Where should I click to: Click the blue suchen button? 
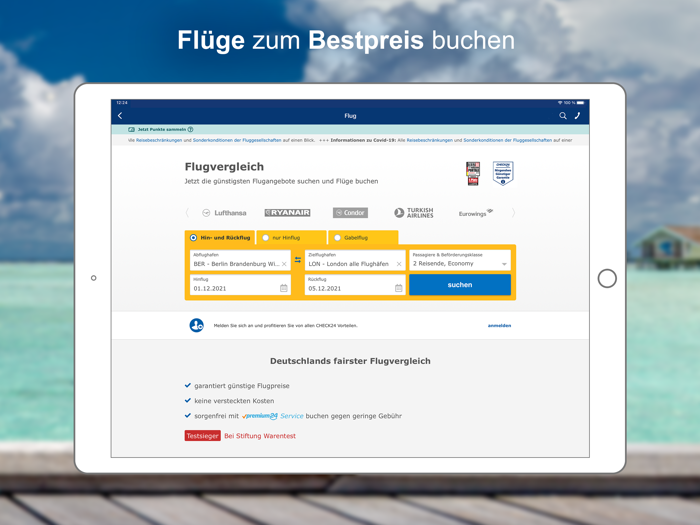tap(460, 285)
